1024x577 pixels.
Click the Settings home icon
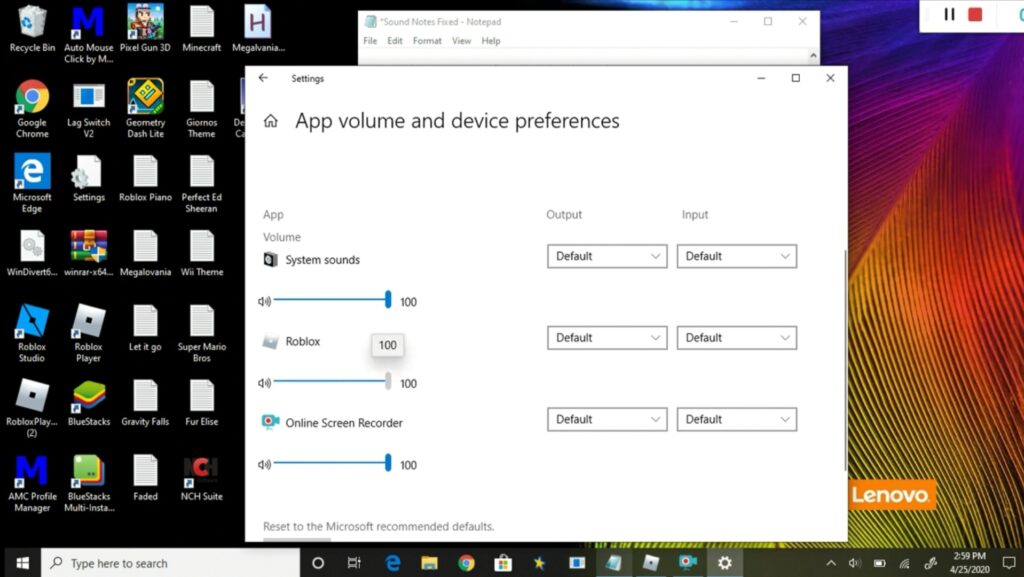[x=270, y=121]
